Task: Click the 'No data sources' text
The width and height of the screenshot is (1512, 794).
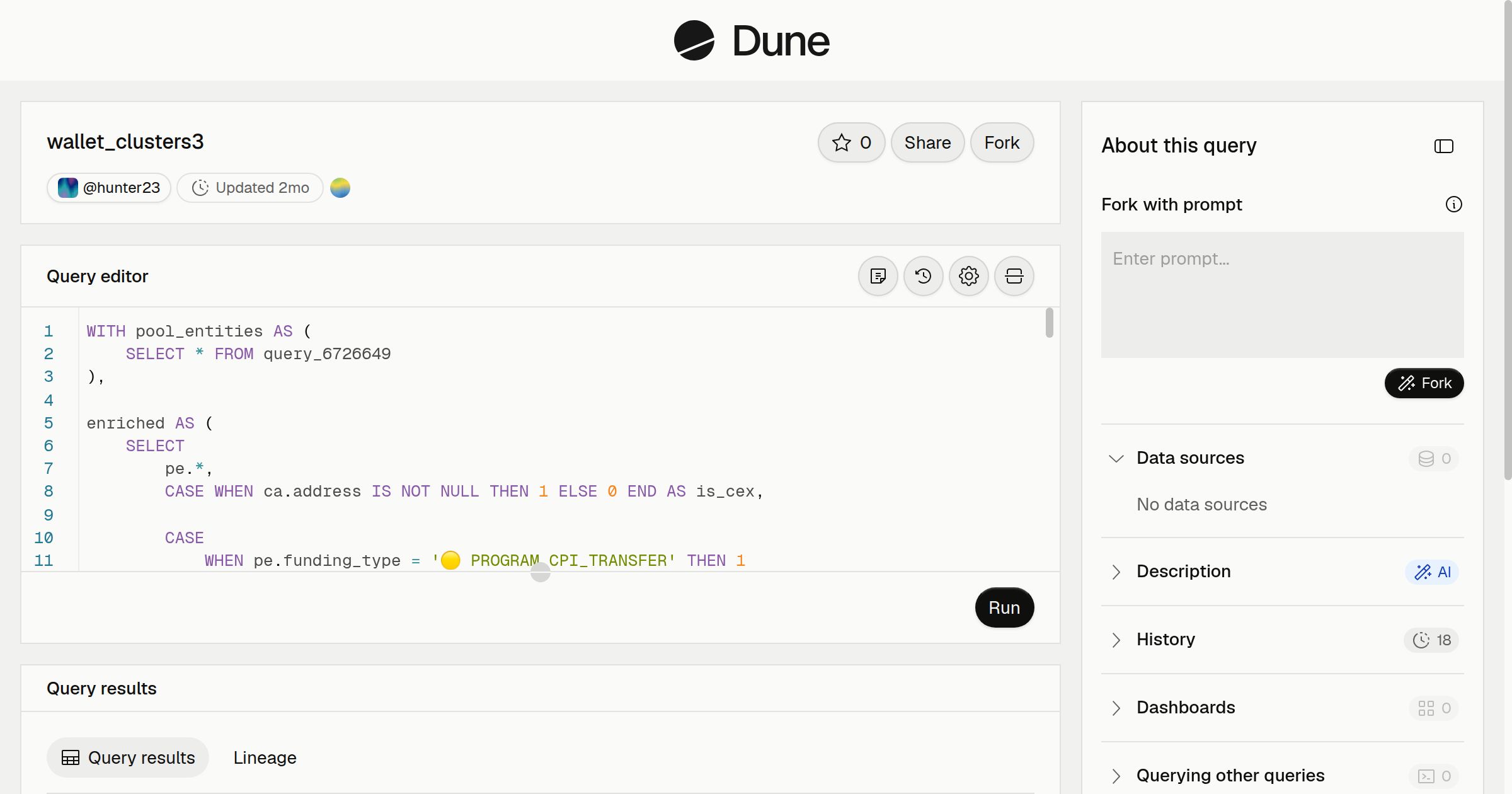Action: coord(1201,504)
